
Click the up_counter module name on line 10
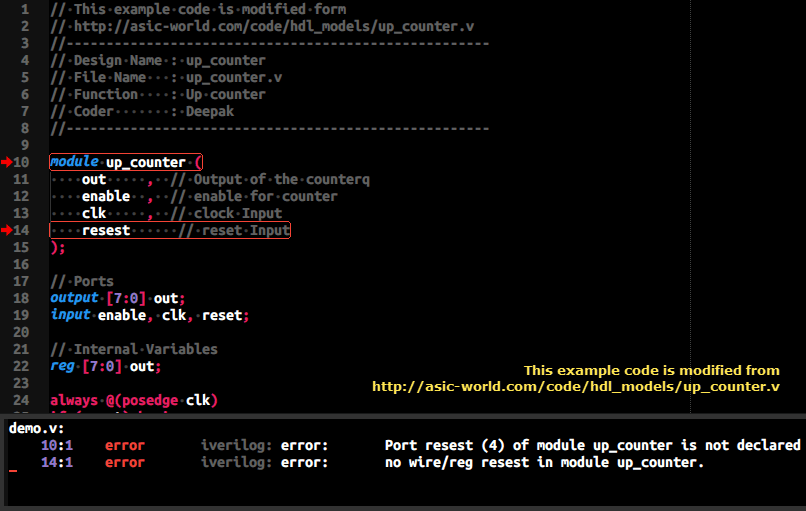coord(146,162)
